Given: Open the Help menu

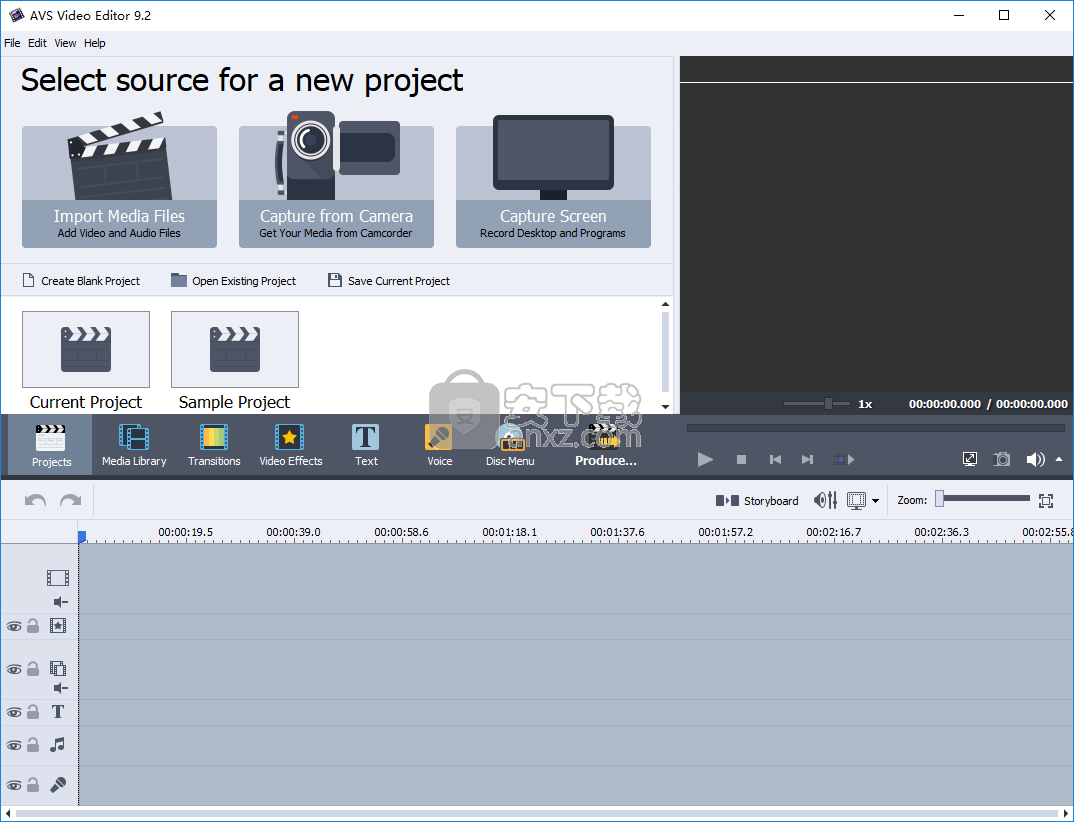Looking at the screenshot, I should (95, 43).
